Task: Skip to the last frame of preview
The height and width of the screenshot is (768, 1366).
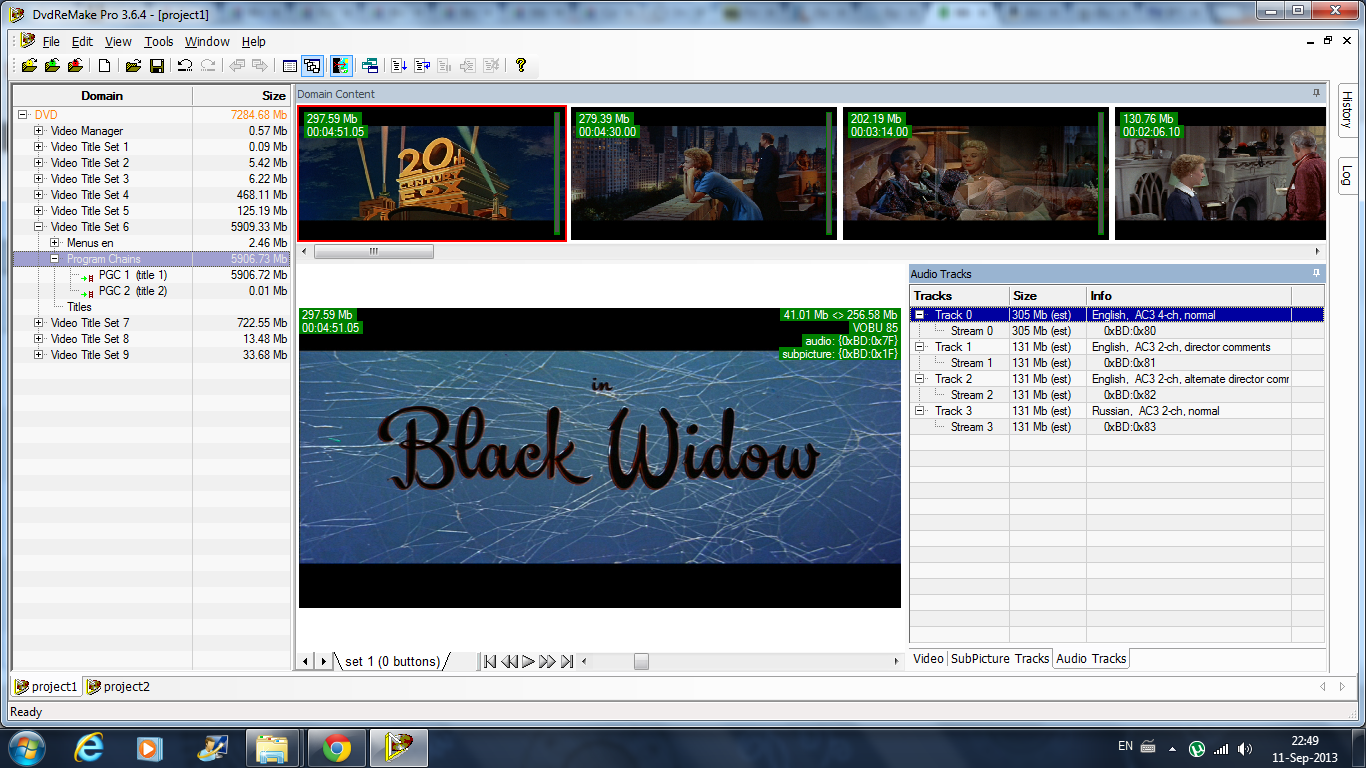Action: pyautogui.click(x=567, y=661)
